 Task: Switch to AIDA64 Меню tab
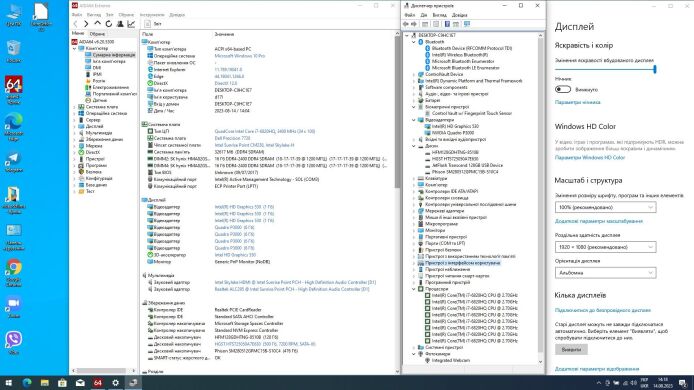coord(78,33)
